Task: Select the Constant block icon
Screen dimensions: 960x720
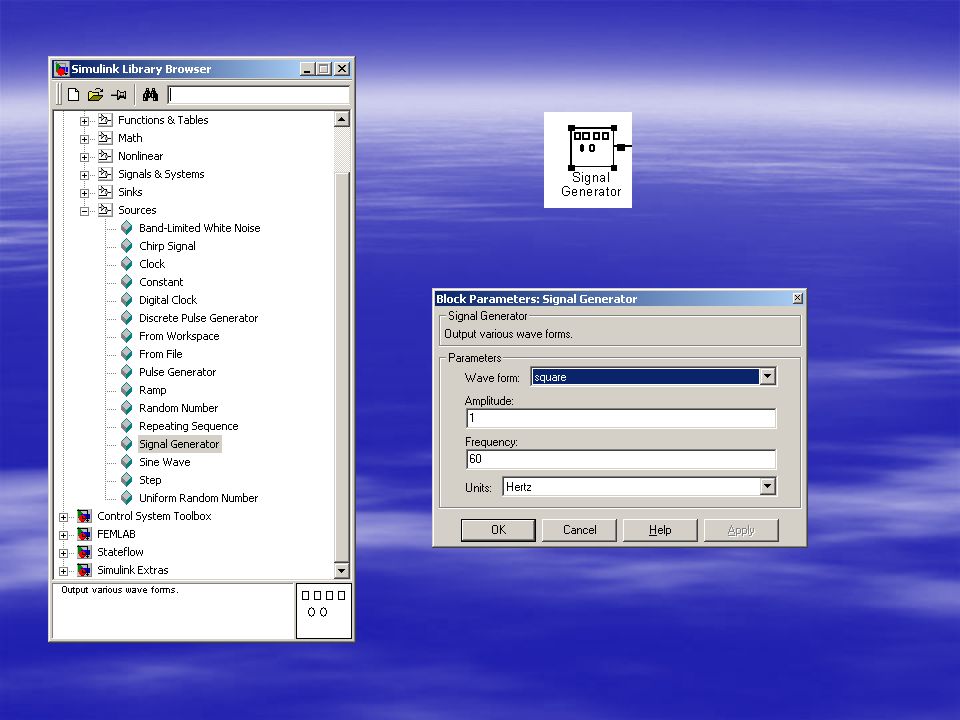Action: point(127,282)
